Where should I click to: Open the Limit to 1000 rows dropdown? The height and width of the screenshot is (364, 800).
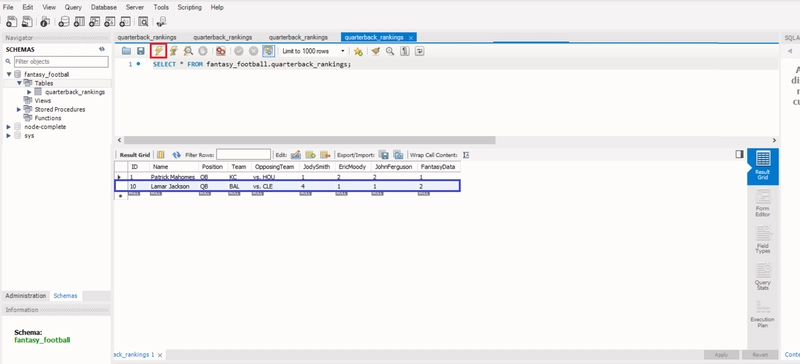coord(343,51)
